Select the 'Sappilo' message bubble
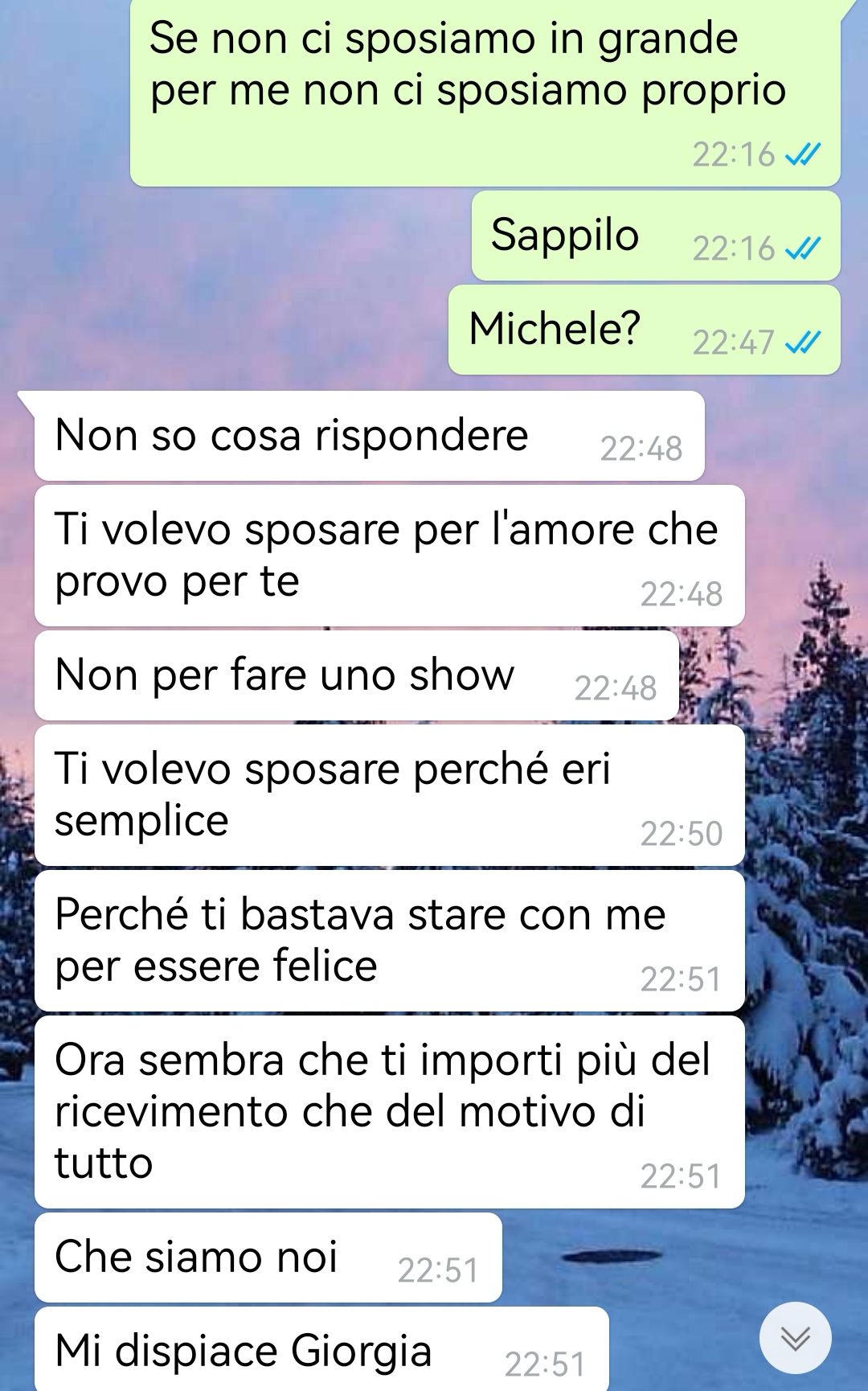 click(656, 236)
